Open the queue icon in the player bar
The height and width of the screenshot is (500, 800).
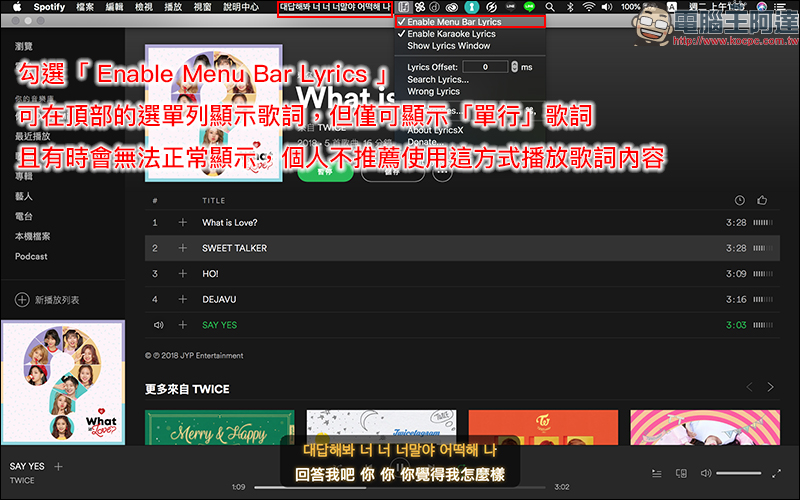[656, 473]
